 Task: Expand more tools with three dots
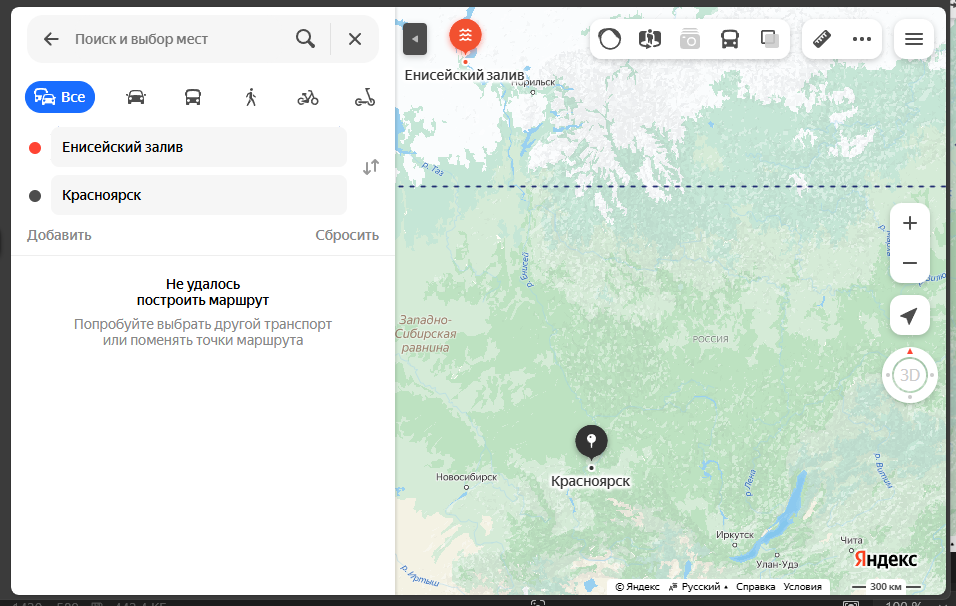(862, 39)
